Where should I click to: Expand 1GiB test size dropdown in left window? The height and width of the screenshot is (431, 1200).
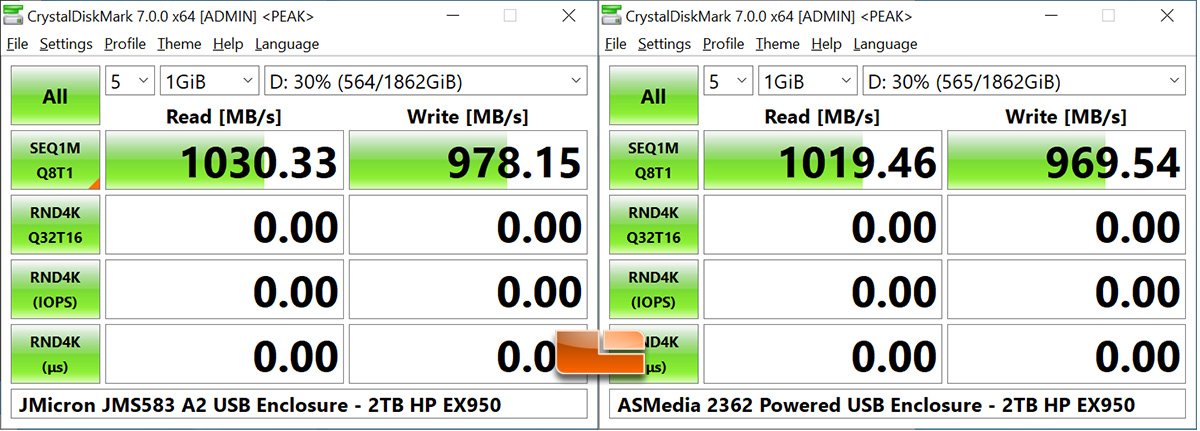point(210,82)
